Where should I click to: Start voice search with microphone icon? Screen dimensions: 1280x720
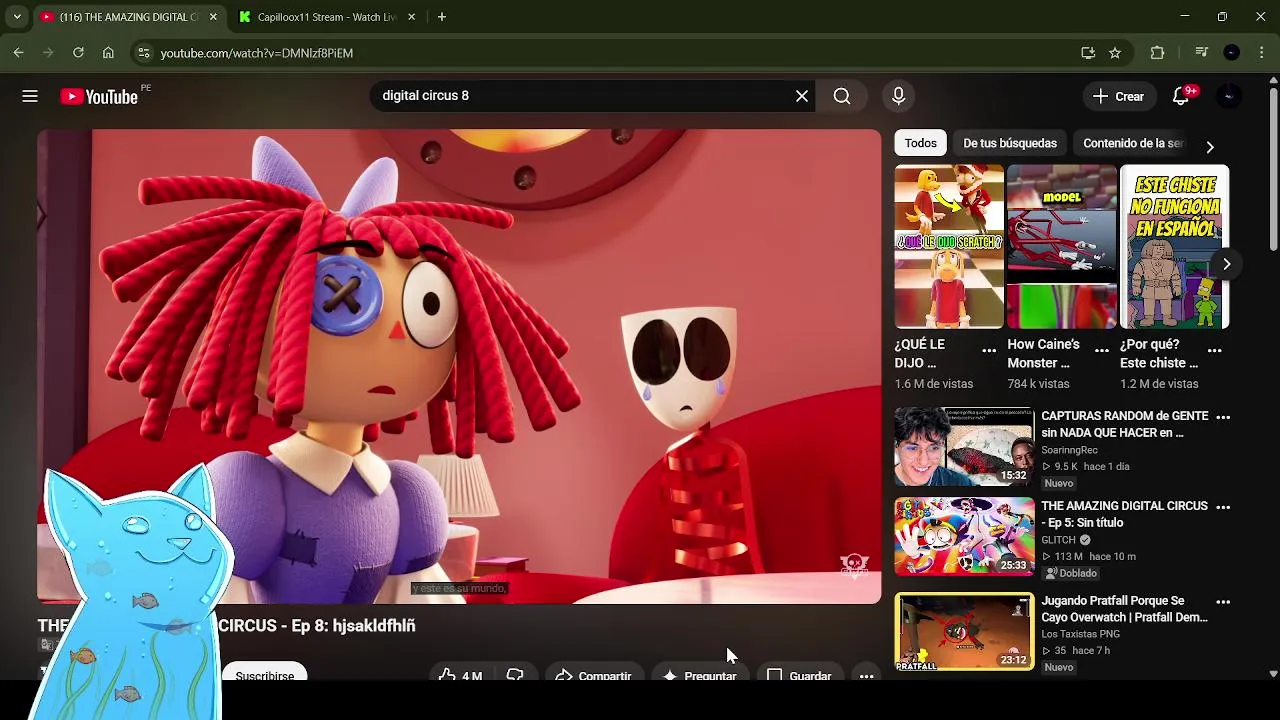pos(898,96)
